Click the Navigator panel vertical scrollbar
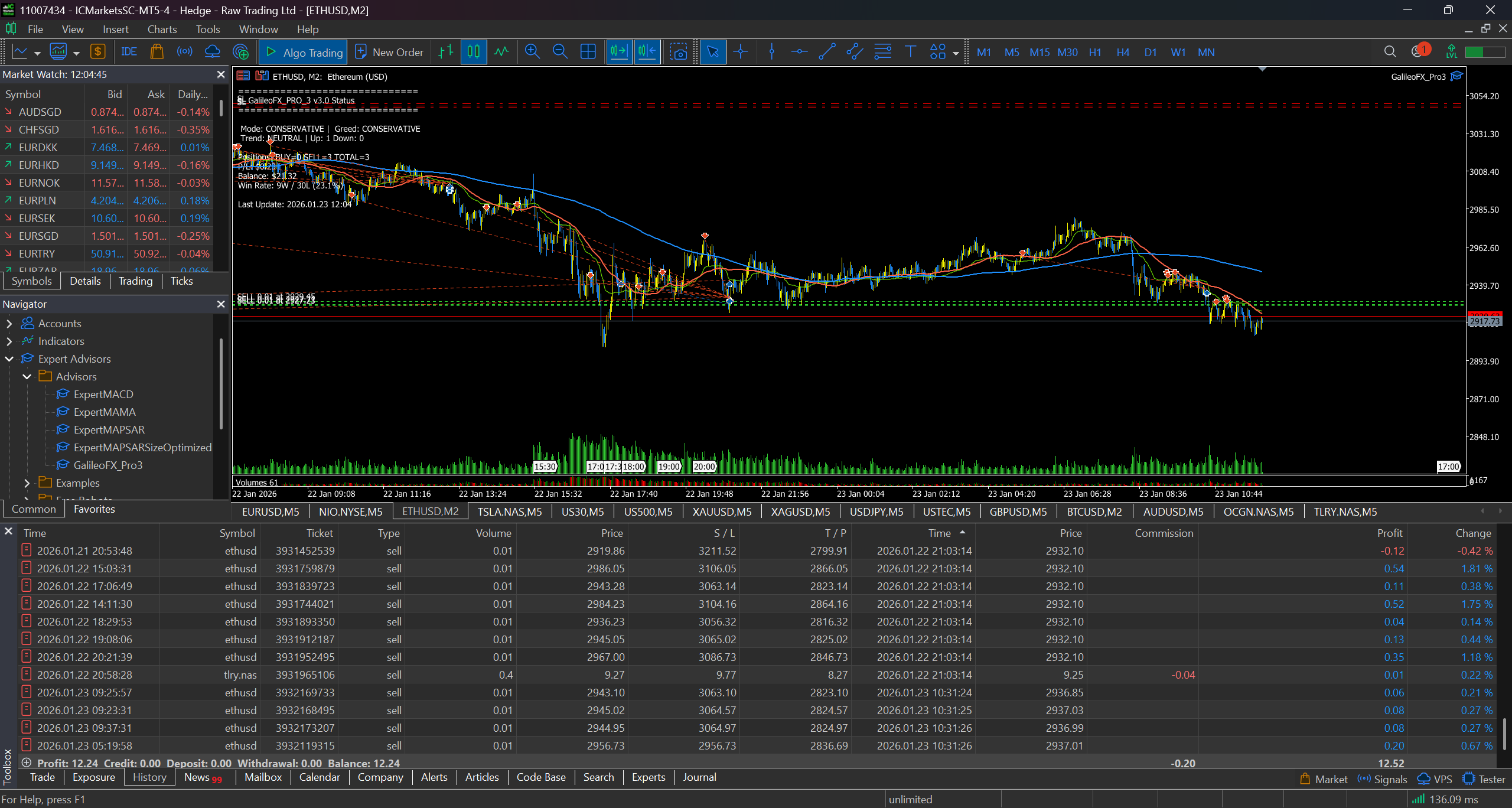This screenshot has width=1512, height=808. (x=221, y=384)
